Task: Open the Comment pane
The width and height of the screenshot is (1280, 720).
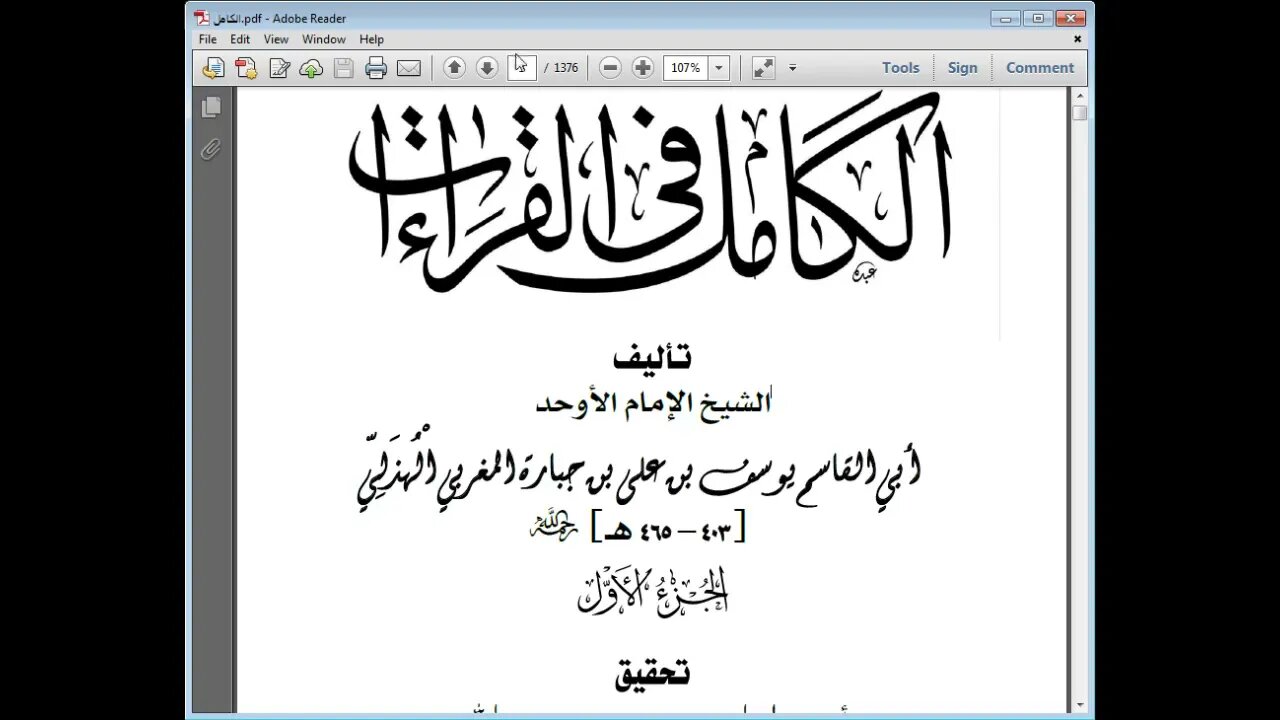Action: [1040, 68]
